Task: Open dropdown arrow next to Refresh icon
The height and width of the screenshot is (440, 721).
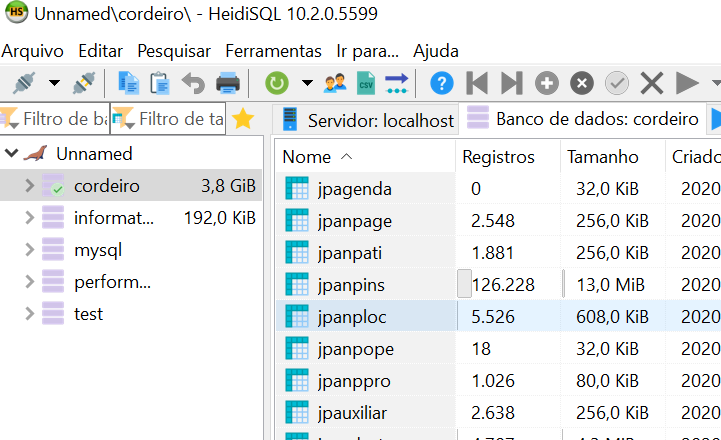Action: click(307, 83)
